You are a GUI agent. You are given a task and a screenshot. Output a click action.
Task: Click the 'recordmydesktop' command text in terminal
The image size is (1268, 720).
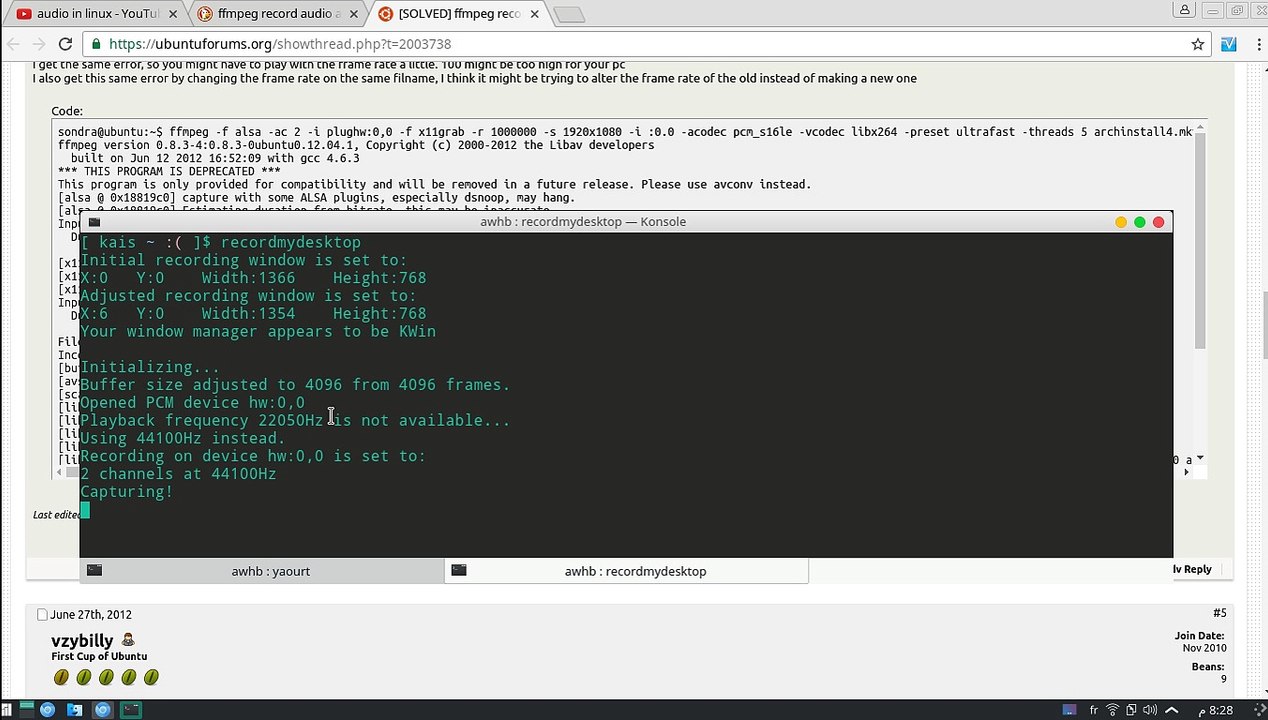(291, 242)
